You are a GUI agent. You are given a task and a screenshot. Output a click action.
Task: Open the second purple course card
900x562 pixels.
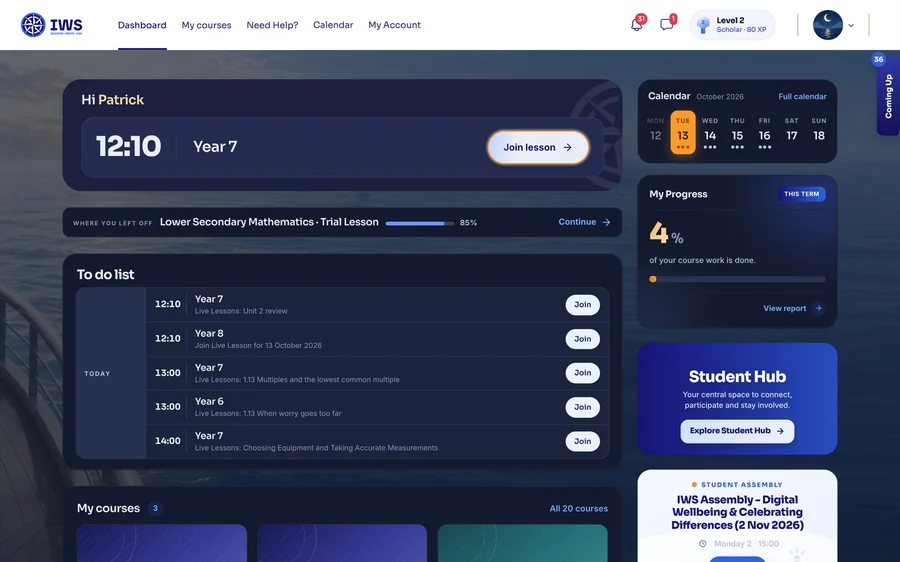pyautogui.click(x=342, y=543)
